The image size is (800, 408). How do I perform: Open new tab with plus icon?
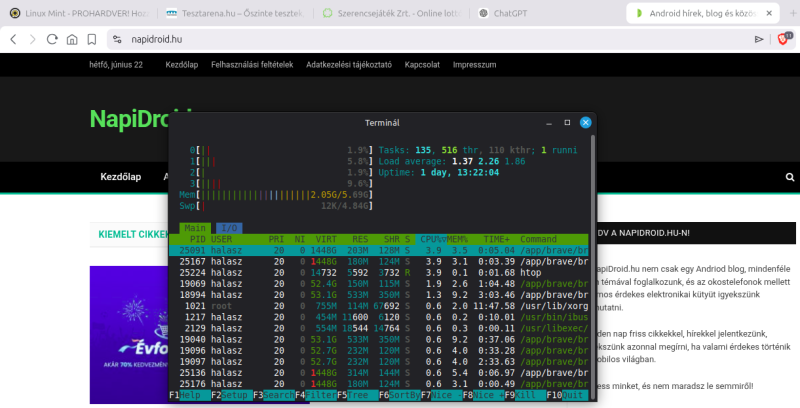792,13
